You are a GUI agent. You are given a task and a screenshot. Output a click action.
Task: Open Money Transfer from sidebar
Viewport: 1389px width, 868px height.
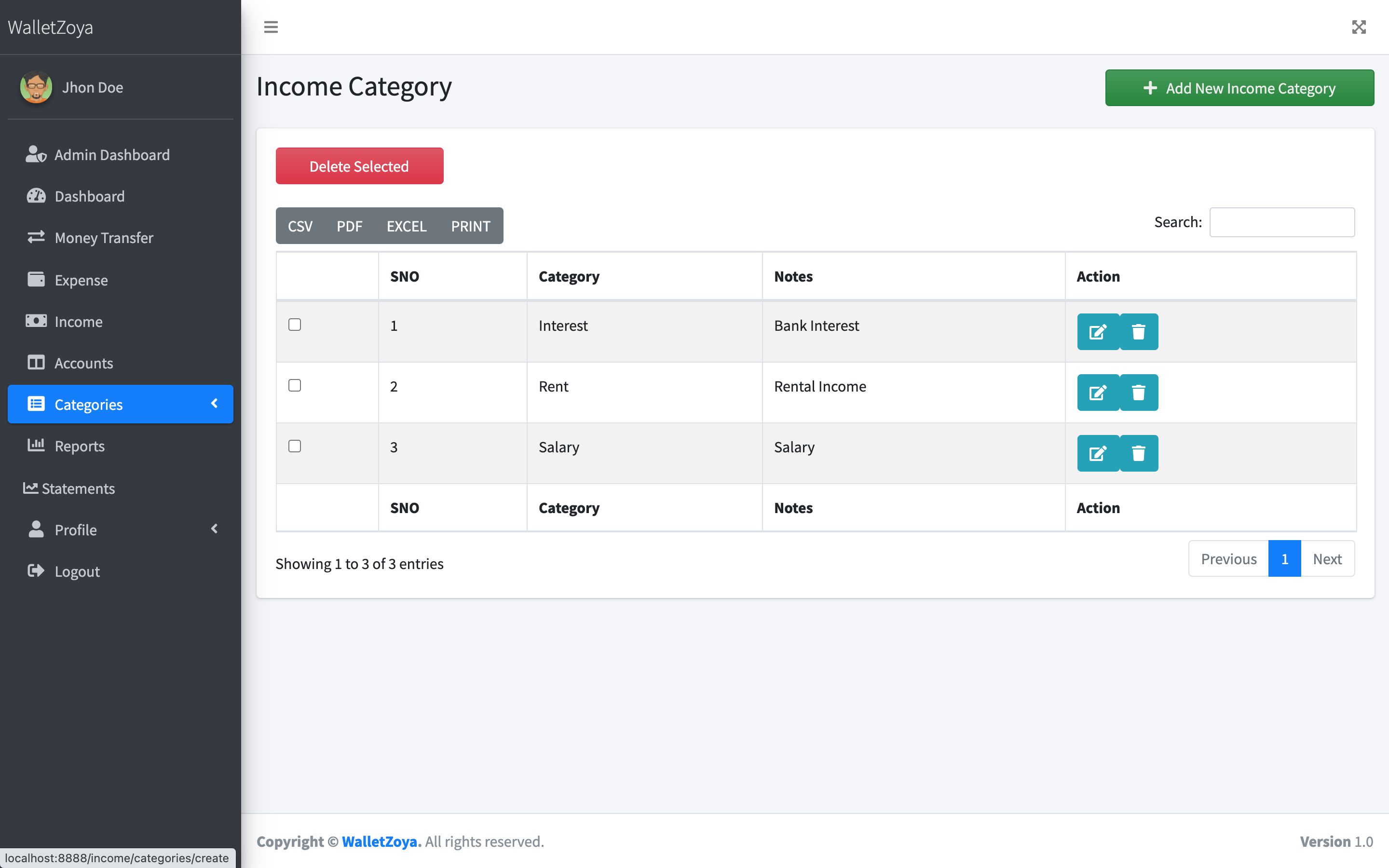coord(103,238)
